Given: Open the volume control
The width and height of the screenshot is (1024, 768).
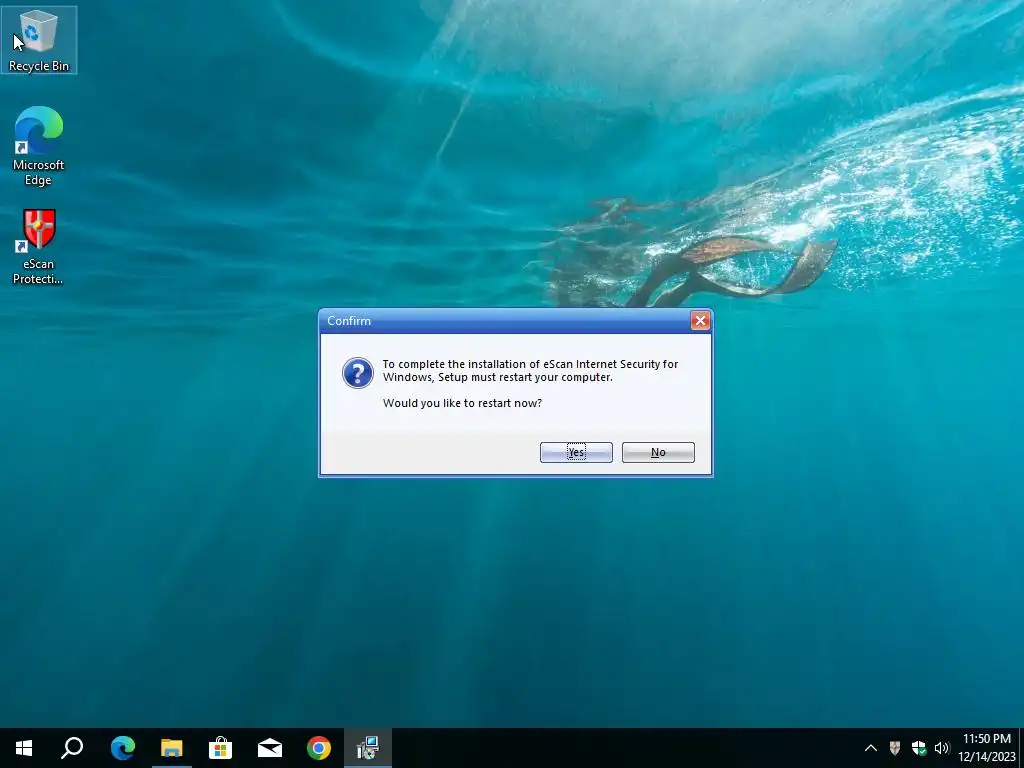Looking at the screenshot, I should tap(942, 748).
